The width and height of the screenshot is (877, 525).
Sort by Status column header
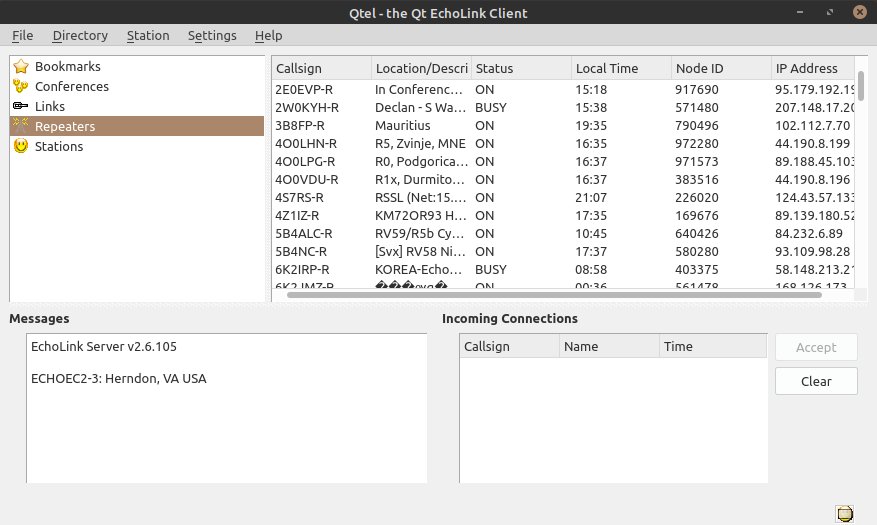coord(521,68)
